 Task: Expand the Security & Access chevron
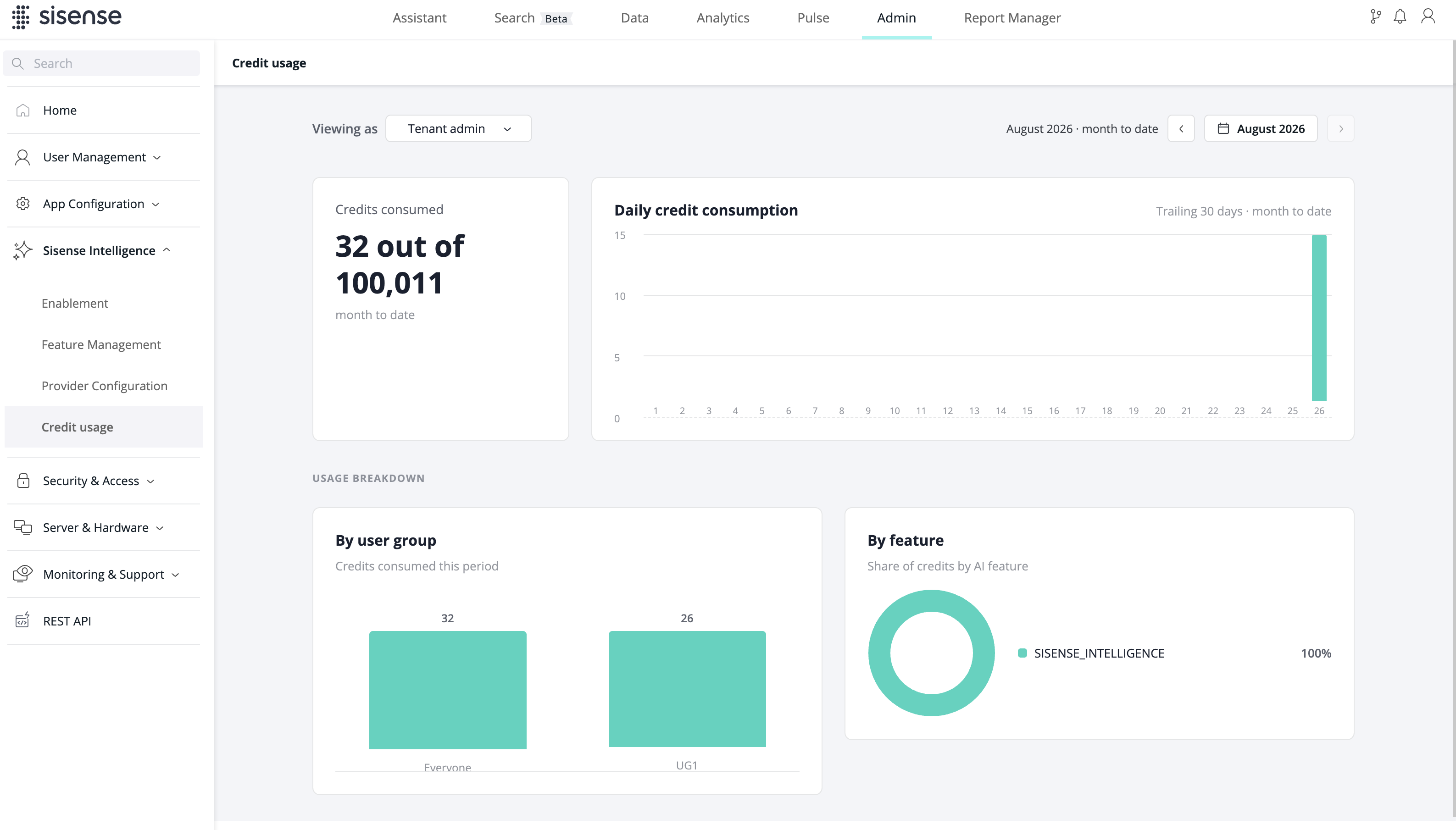tap(150, 481)
